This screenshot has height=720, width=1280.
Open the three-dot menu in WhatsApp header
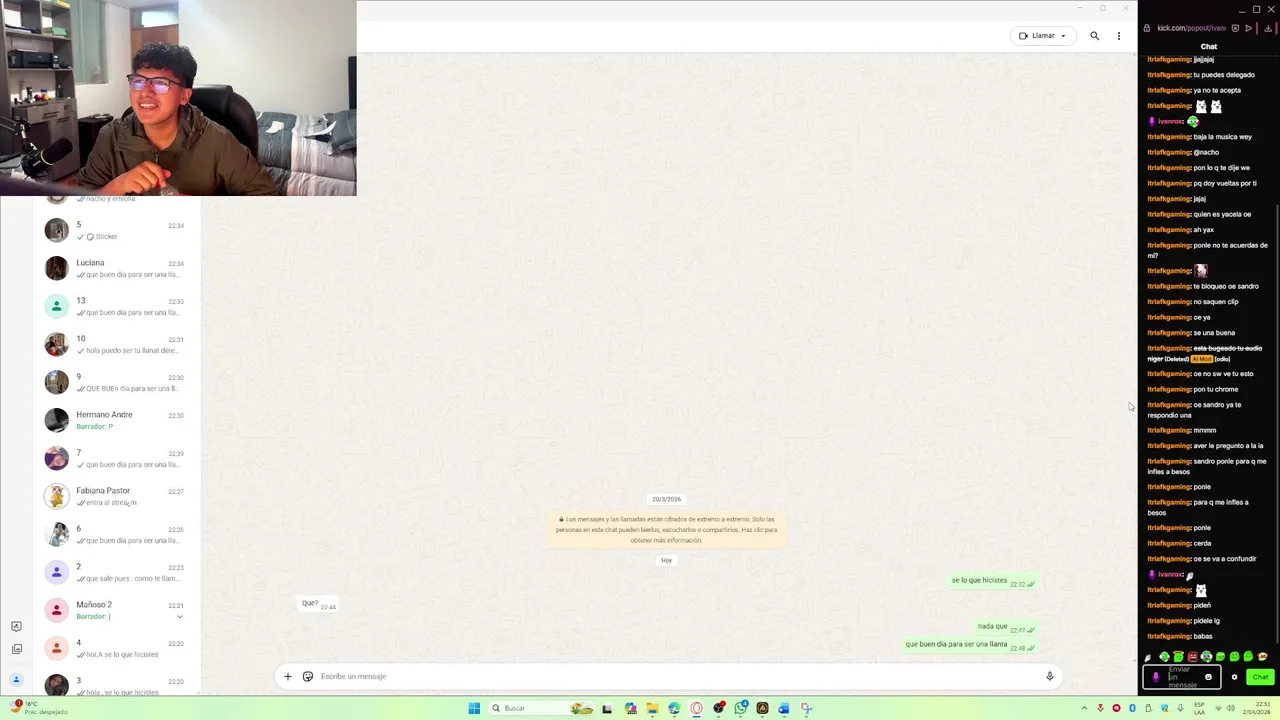pos(1119,36)
